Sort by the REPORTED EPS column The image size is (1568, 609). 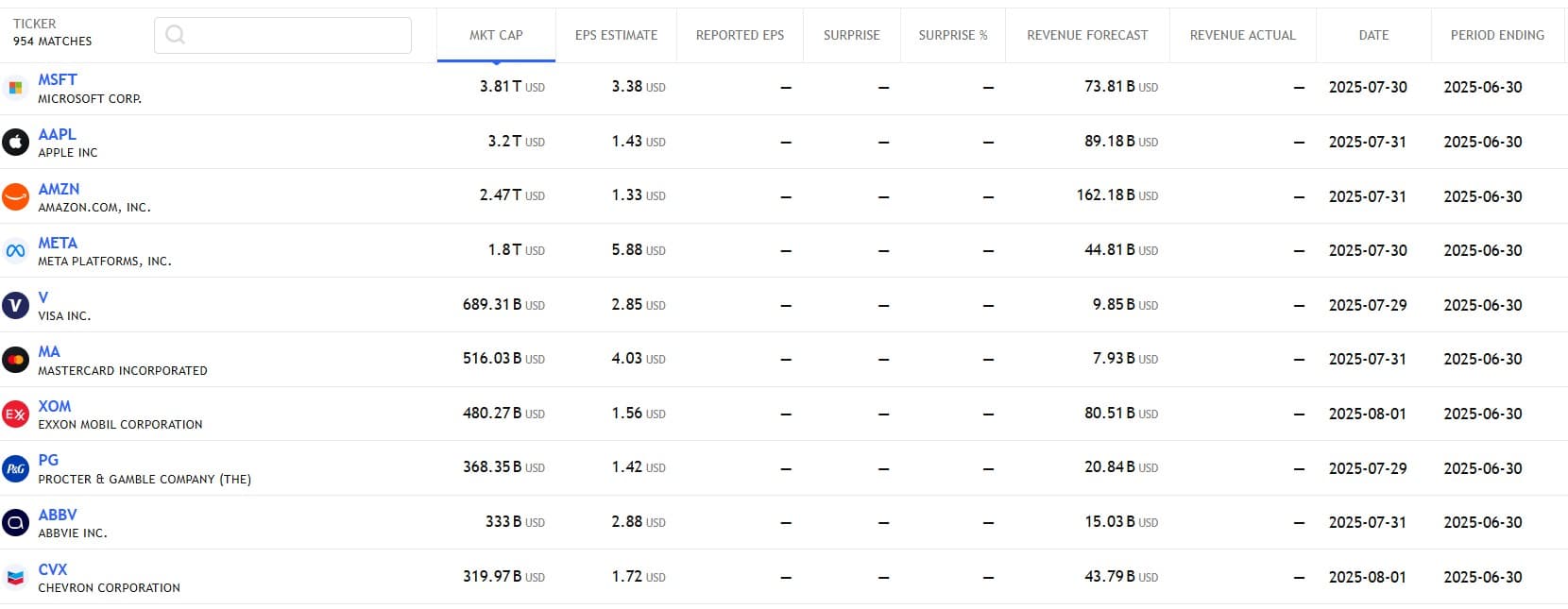(740, 35)
